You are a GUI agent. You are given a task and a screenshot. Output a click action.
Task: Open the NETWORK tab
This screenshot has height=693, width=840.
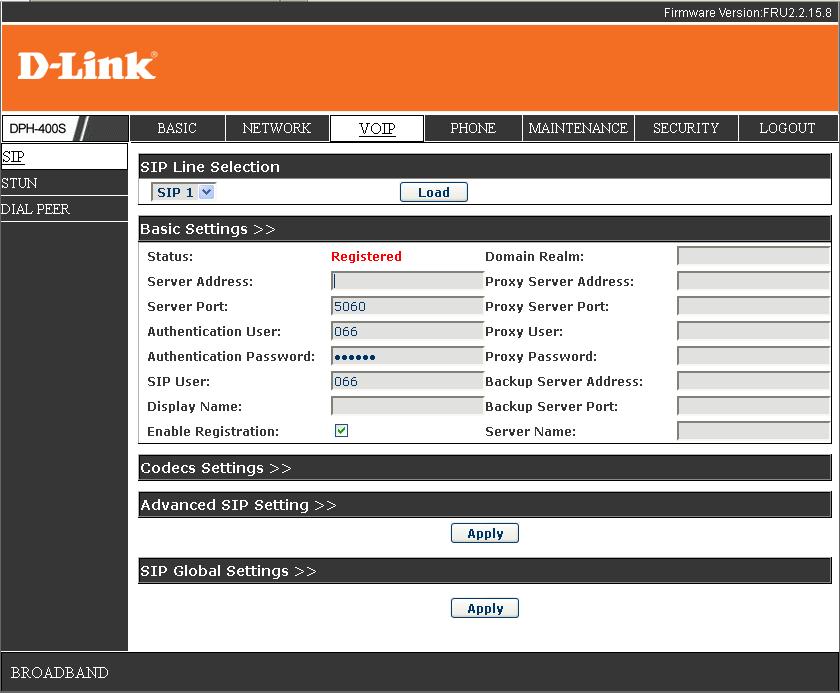click(276, 128)
